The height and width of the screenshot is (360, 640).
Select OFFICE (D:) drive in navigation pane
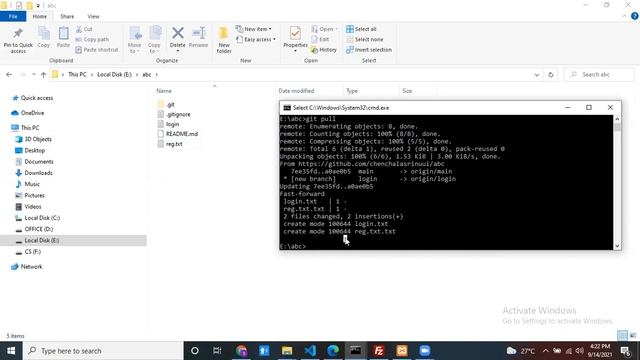(34, 229)
